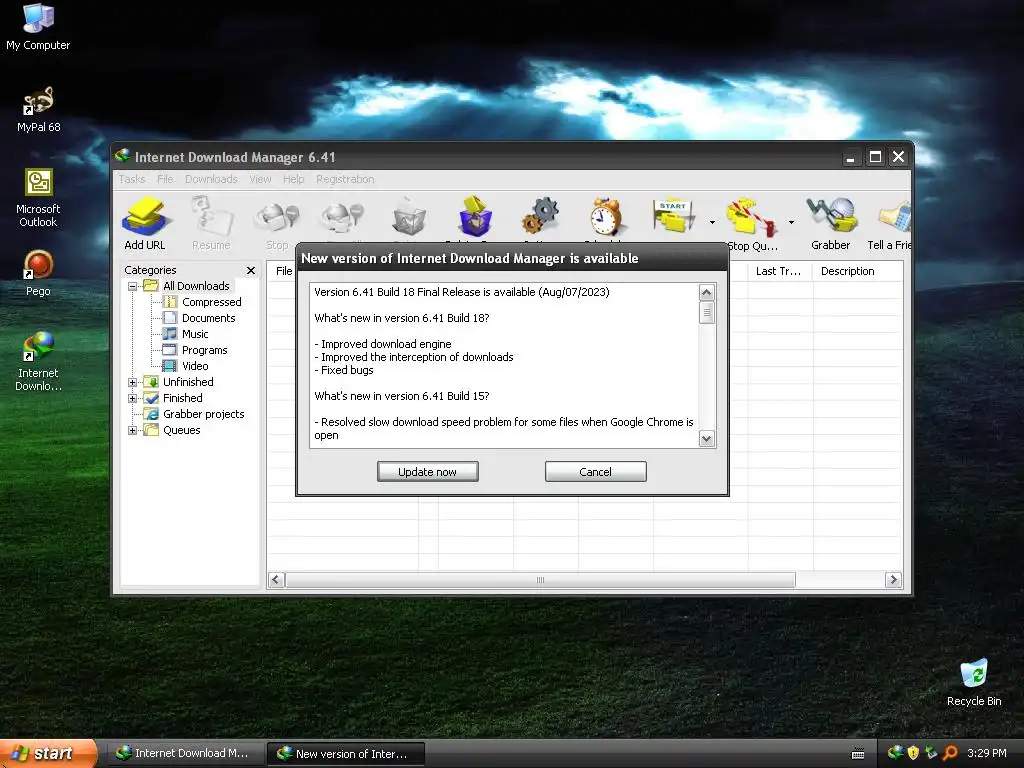Click the on-screen keyboard taskbar icon

[x=858, y=754]
